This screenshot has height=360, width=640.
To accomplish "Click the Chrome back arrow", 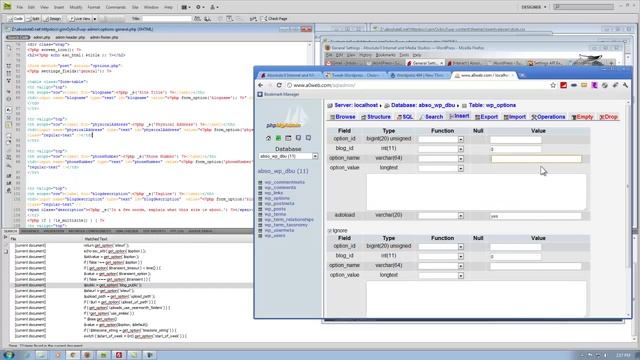I will click(261, 85).
